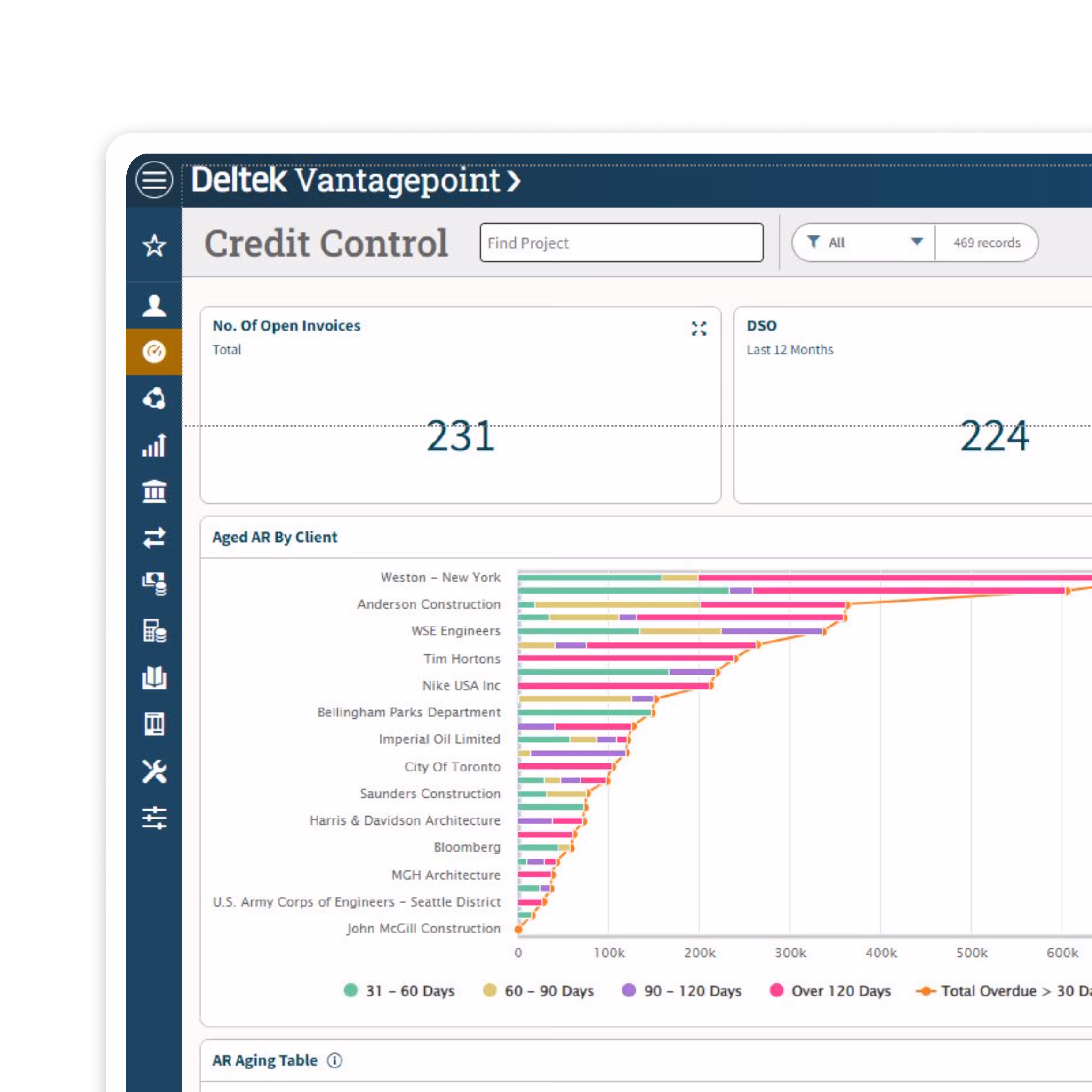The image size is (1092, 1092).
Task: Click the bank building sidebar icon
Action: 154,491
